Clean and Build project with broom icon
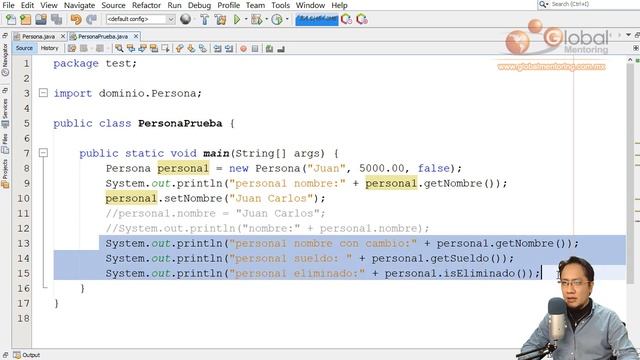Image resolution: width=640 pixels, height=360 pixels. (220, 19)
